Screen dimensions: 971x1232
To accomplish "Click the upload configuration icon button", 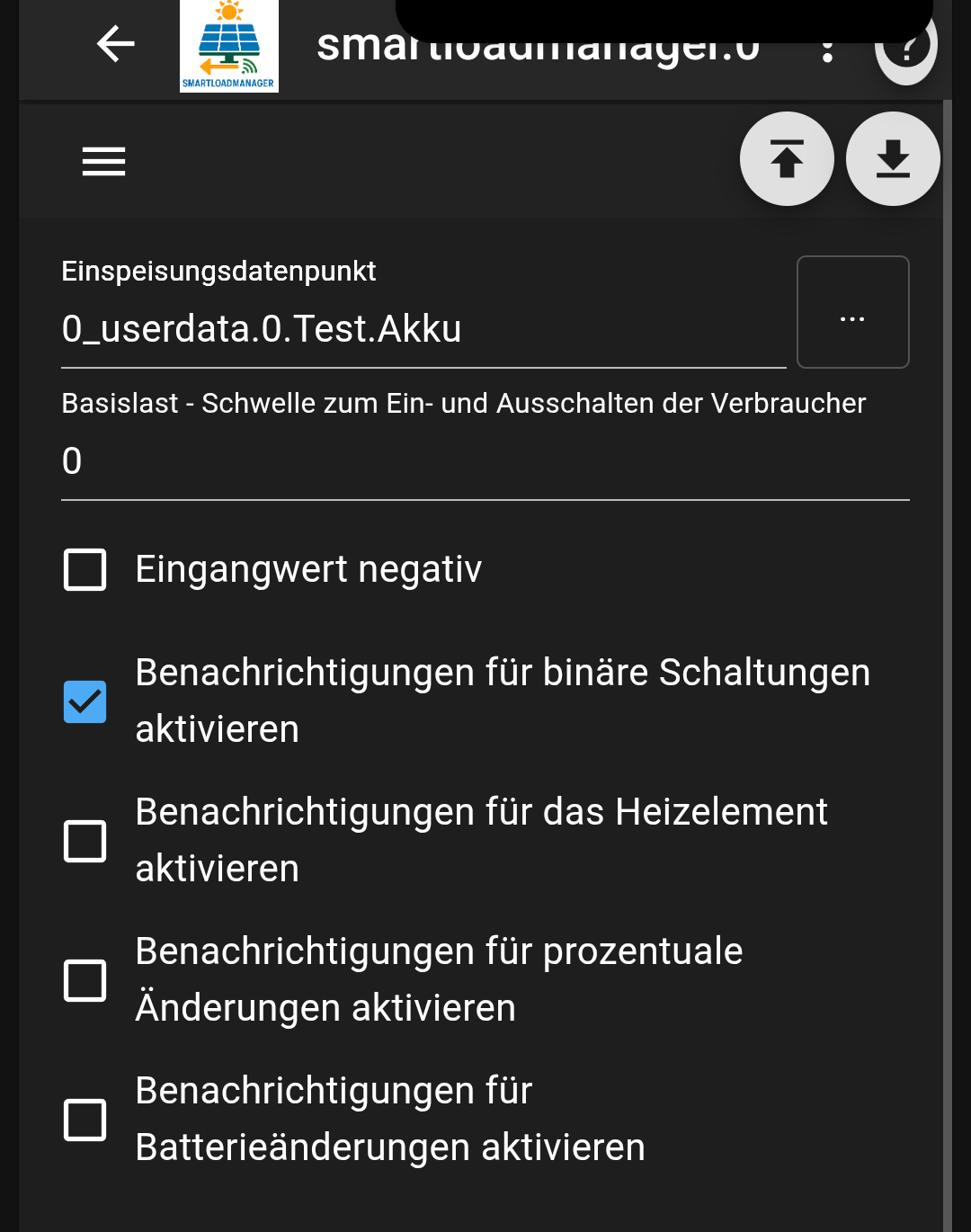I will pos(787,159).
